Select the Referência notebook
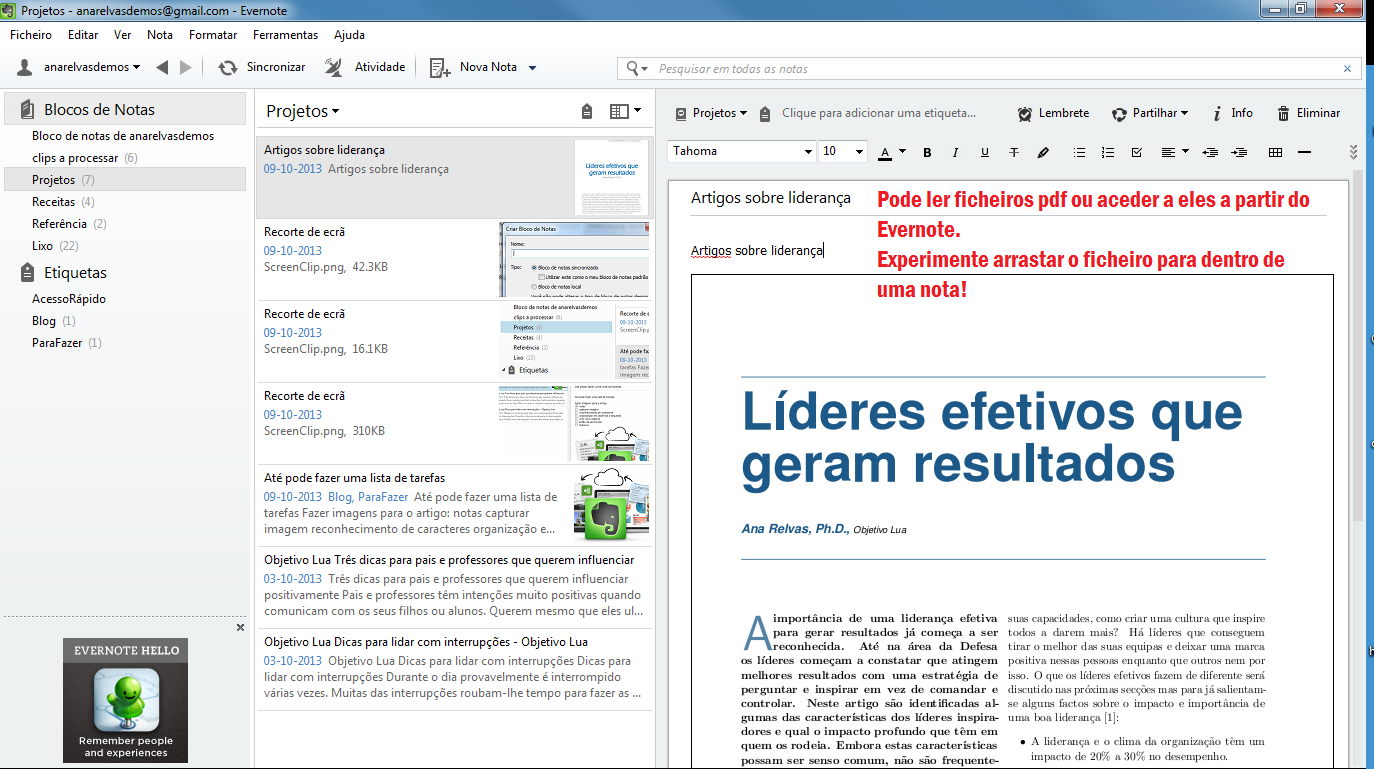Viewport: 1374px width, 769px height. [x=69, y=224]
